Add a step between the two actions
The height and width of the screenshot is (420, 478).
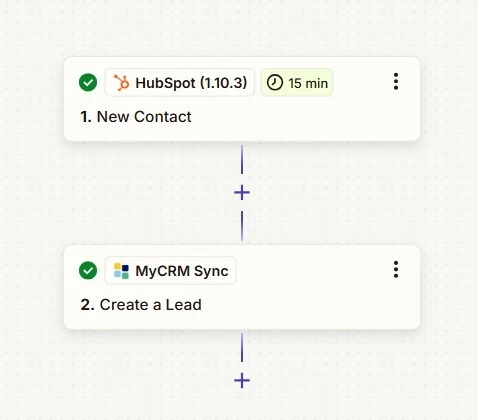(x=242, y=193)
